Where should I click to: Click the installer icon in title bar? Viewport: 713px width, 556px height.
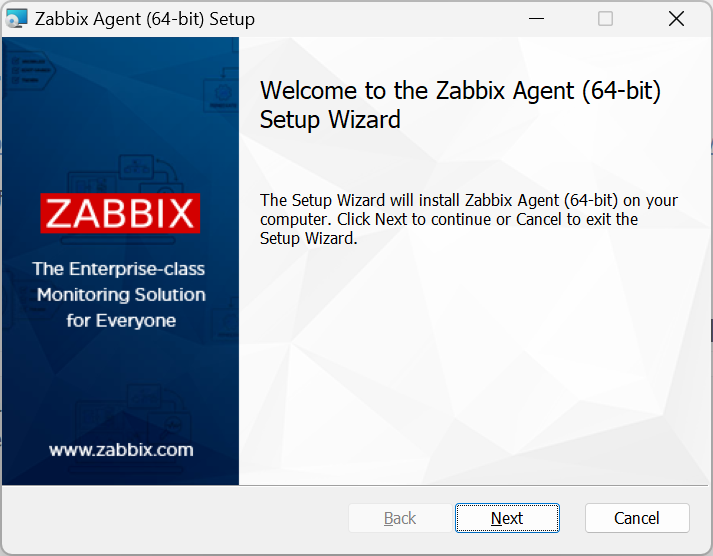point(16,19)
